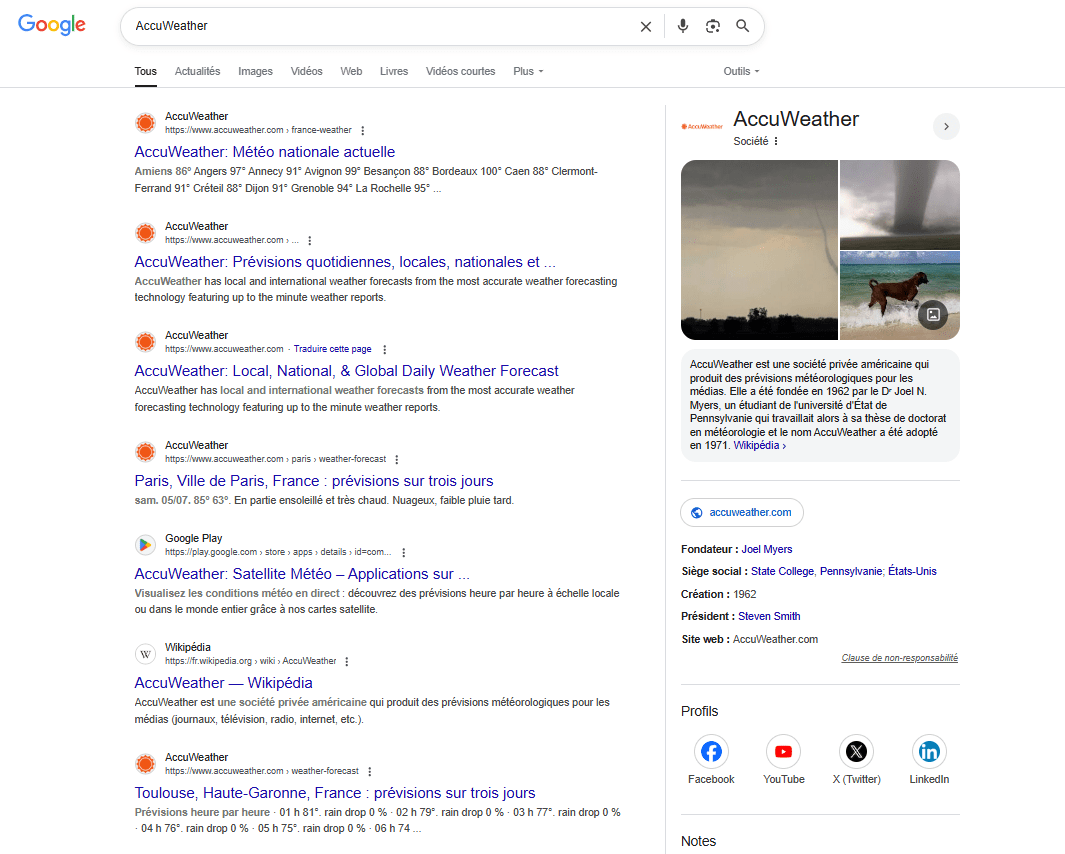Click the Notes section heading
This screenshot has width=1065, height=854.
[698, 841]
